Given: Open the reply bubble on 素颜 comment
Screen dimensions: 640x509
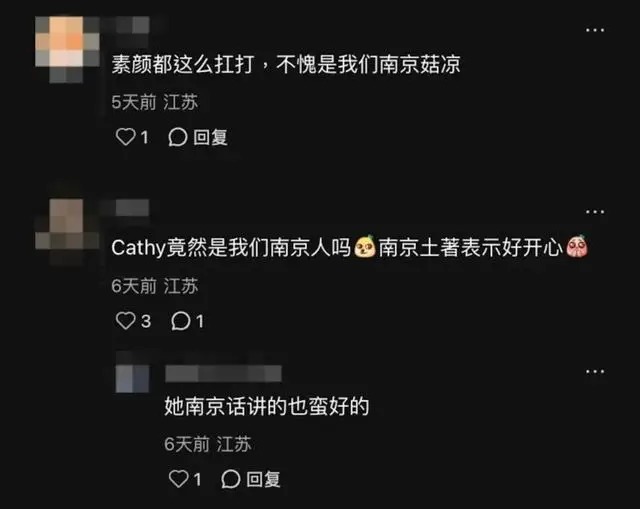Looking at the screenshot, I should (178, 137).
